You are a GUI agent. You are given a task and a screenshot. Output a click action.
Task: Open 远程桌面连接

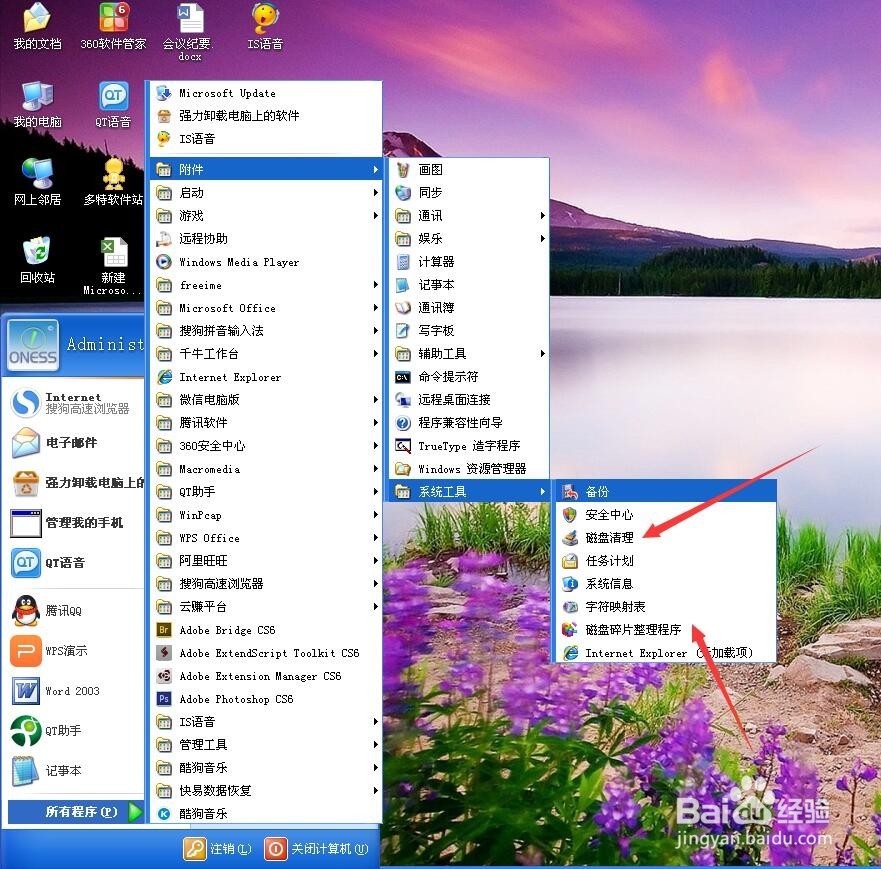(x=469, y=399)
